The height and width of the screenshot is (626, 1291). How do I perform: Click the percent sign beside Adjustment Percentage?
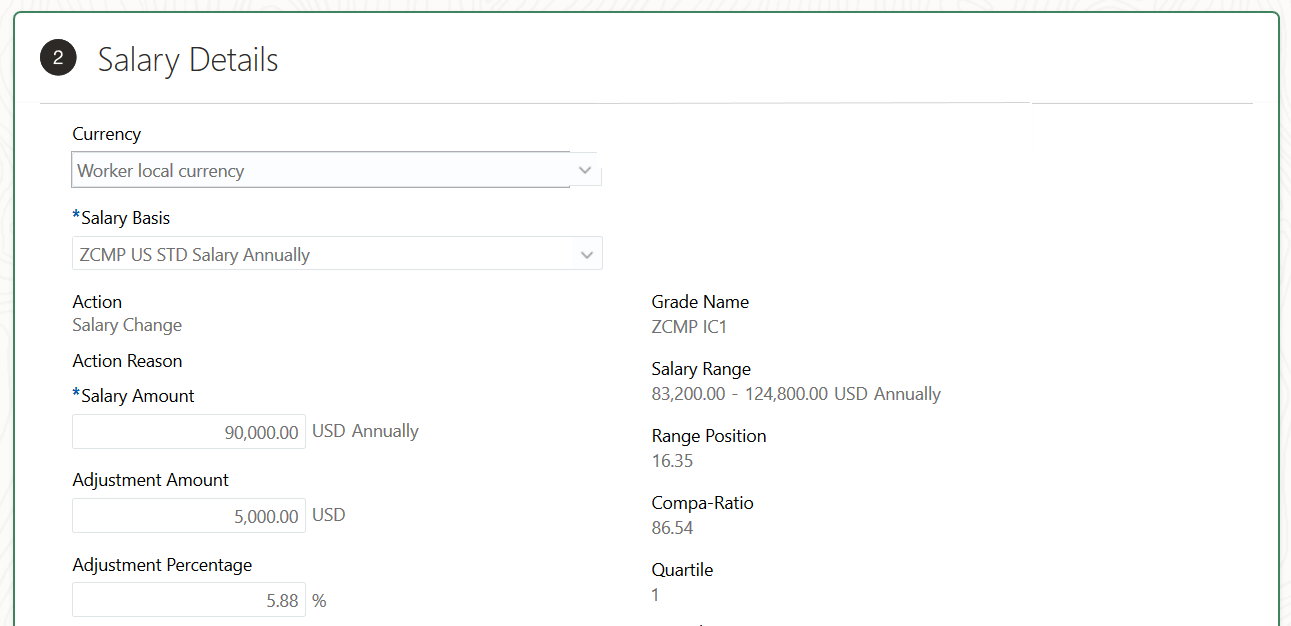point(319,601)
